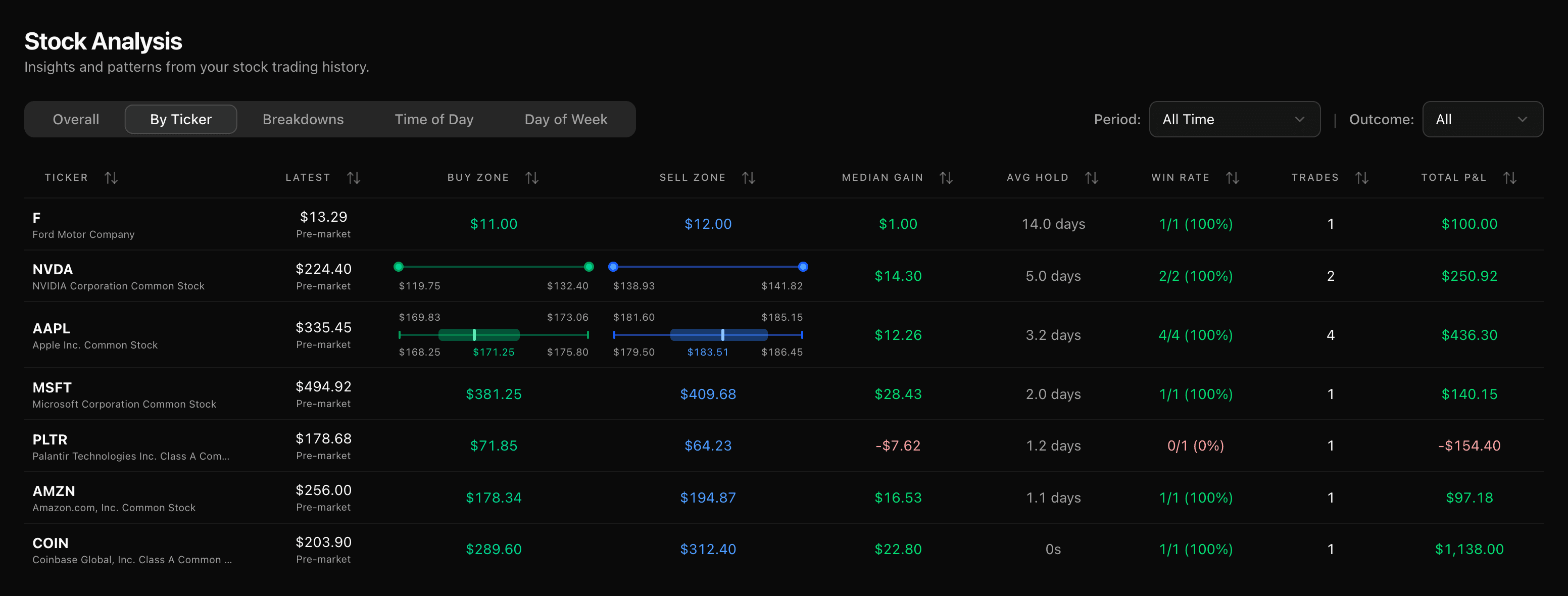Viewport: 1568px width, 596px height.
Task: Click the MEDIAN GAIN header label
Action: click(883, 178)
